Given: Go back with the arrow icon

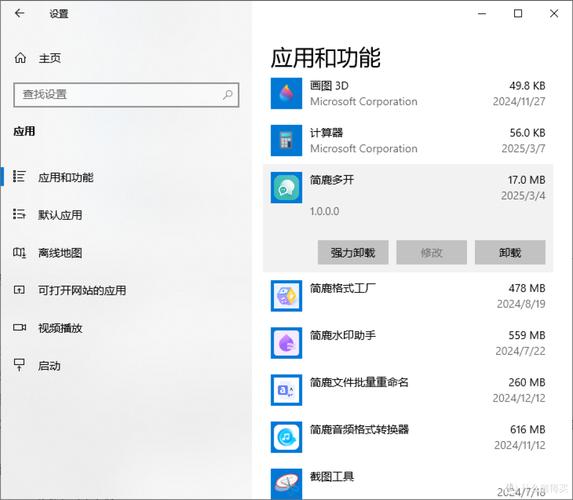Looking at the screenshot, I should coord(19,14).
